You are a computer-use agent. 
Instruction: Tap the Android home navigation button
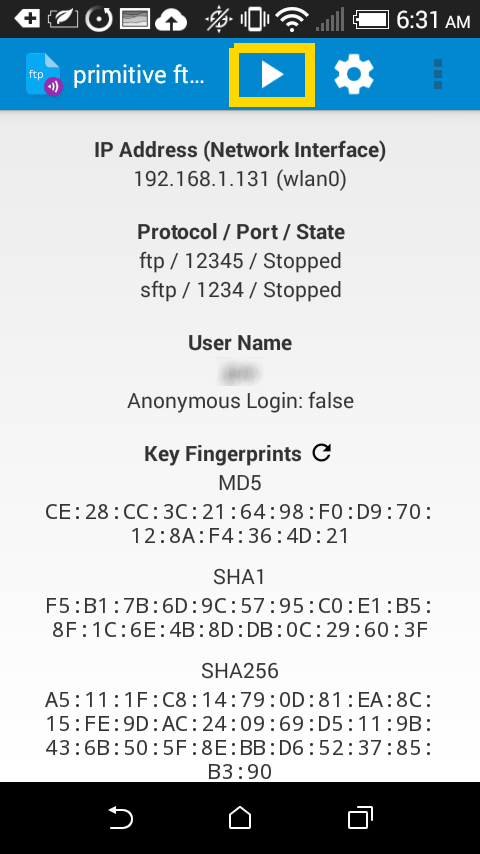(240, 818)
